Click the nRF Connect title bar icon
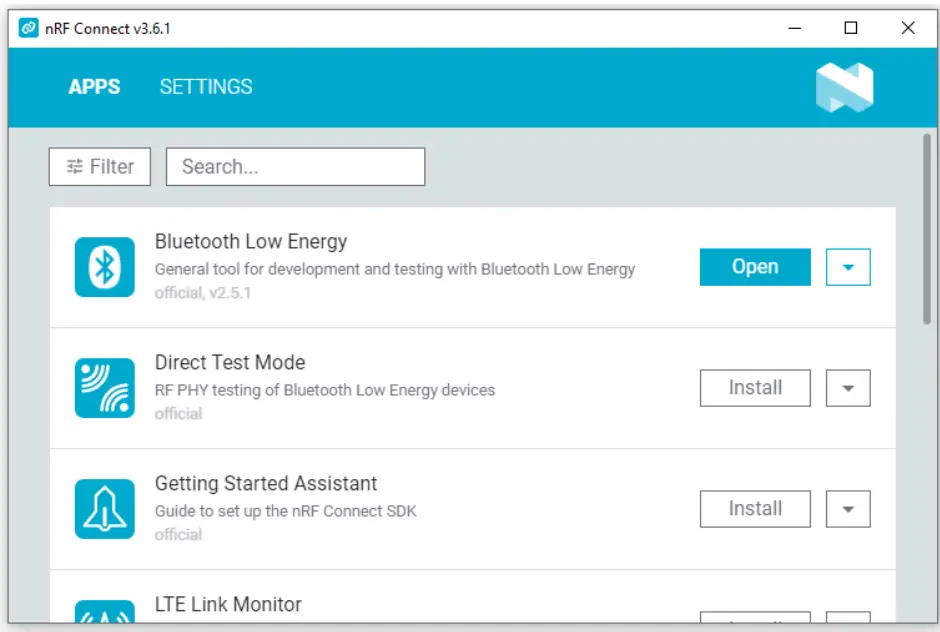This screenshot has width=940, height=632. point(28,28)
